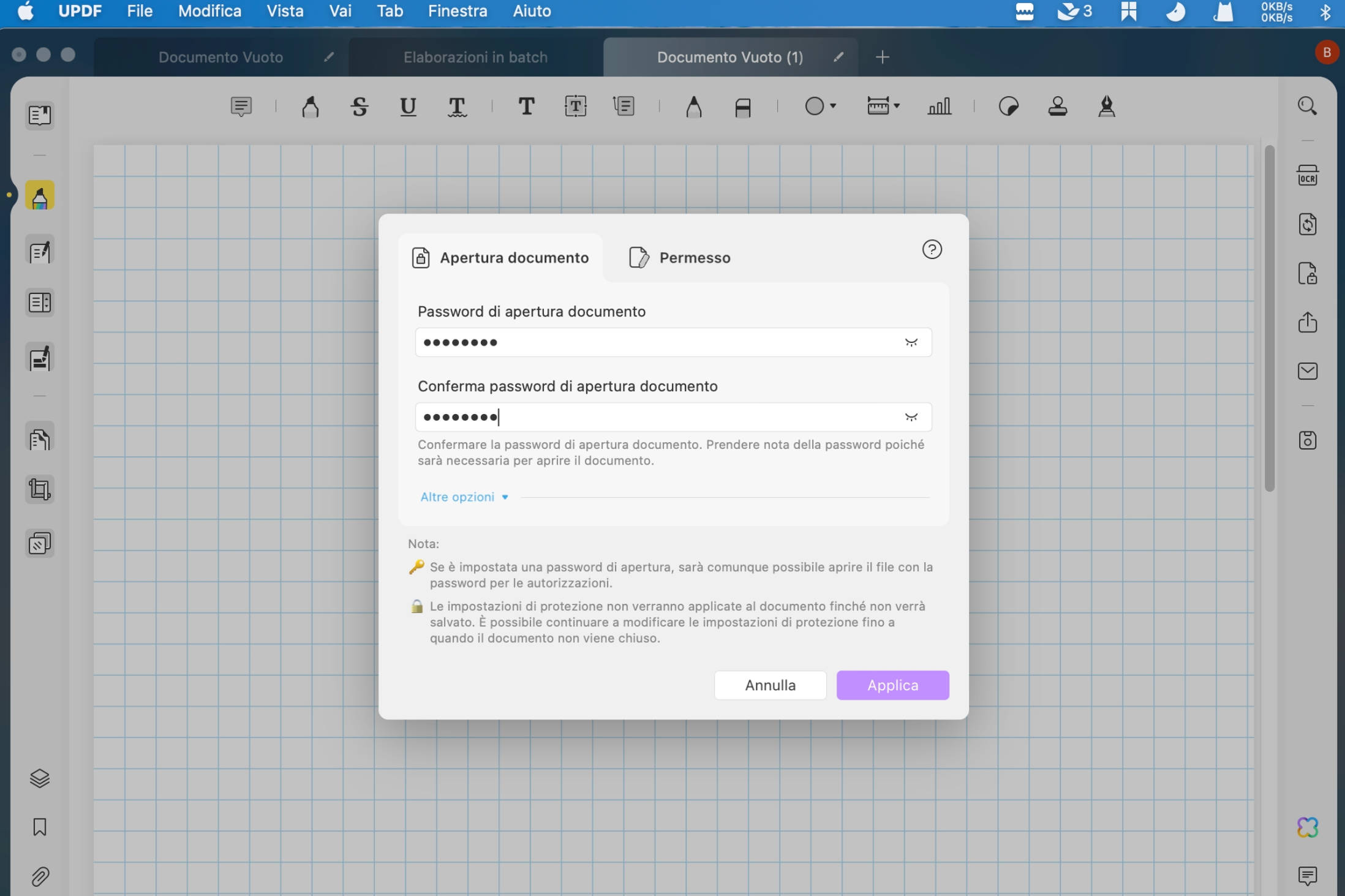Screen dimensions: 1345x896
Task: Open the Bluetooth menu bar icon
Action: click(1325, 11)
